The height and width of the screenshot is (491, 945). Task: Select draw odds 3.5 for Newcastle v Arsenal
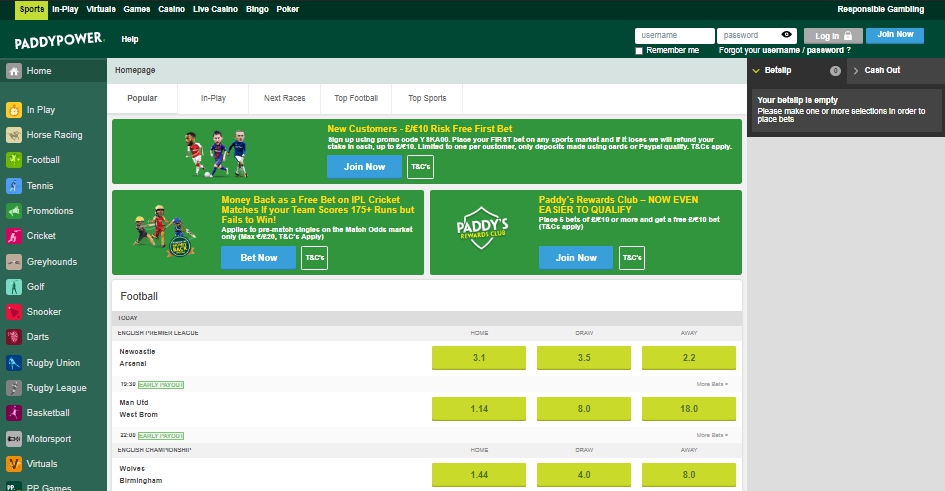point(584,358)
